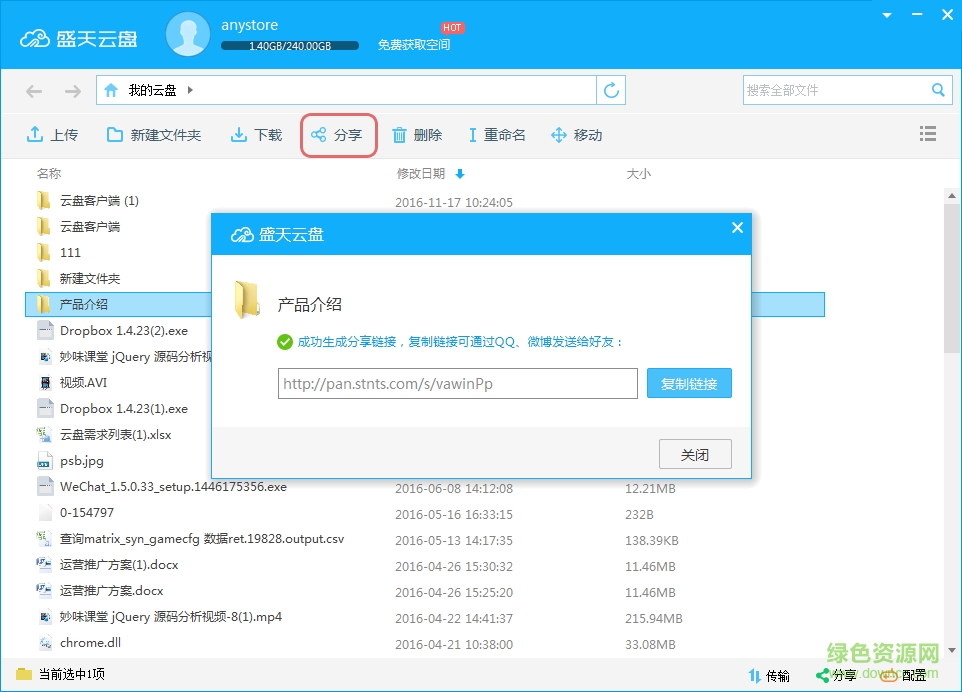Click the storage usage progress bar
Screen dimensions: 962x692
(x=290, y=45)
